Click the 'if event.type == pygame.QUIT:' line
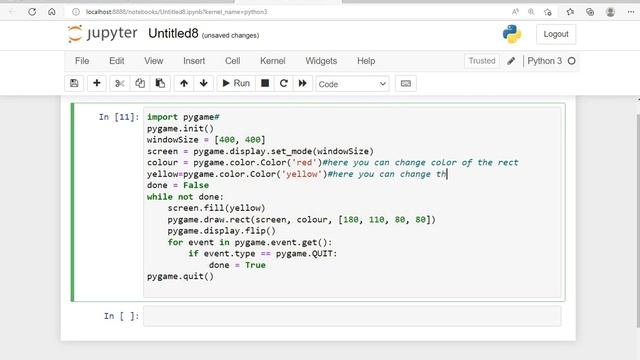This screenshot has height=360, width=640. pos(263,254)
